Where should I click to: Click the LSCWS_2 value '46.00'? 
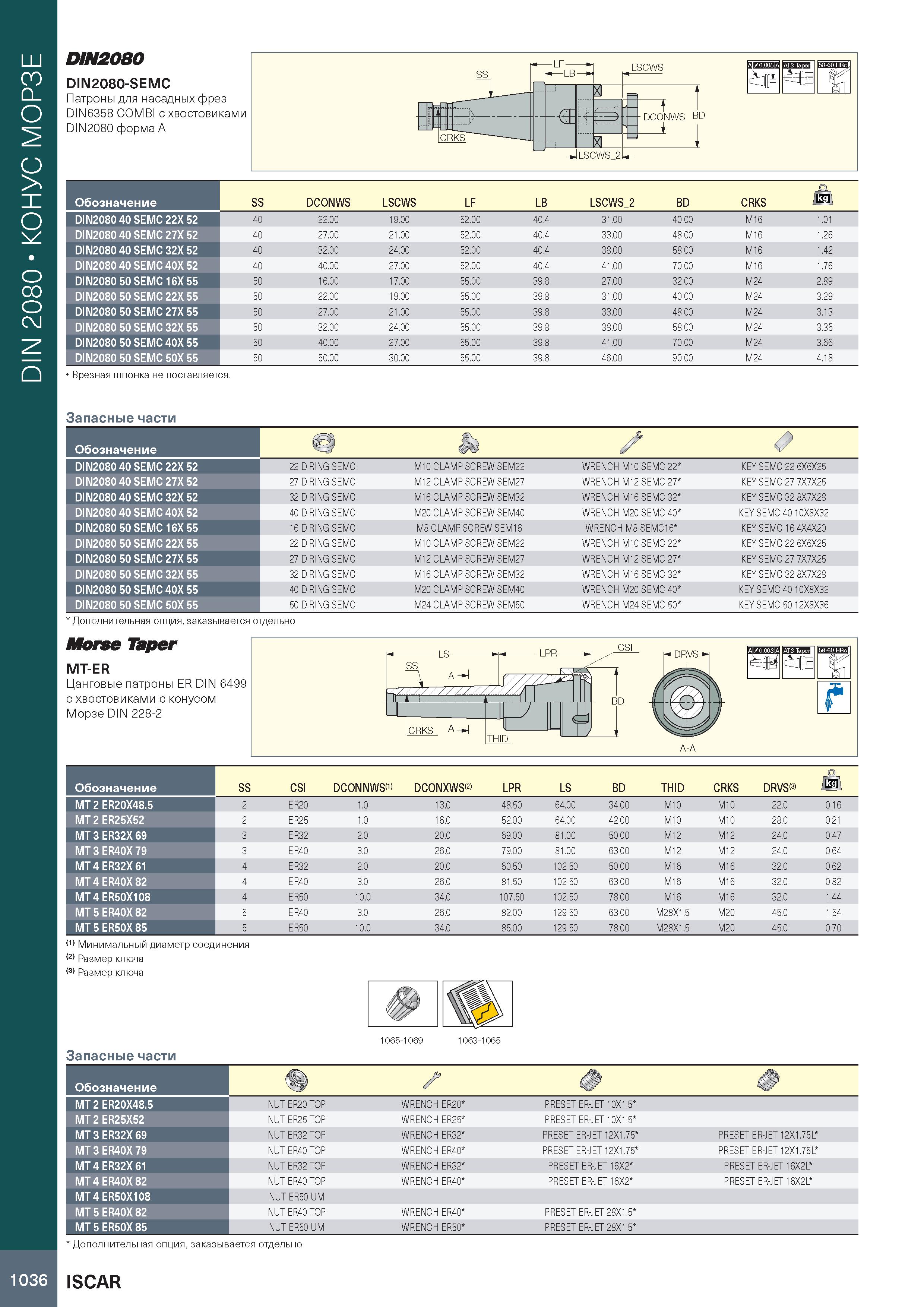[612, 358]
